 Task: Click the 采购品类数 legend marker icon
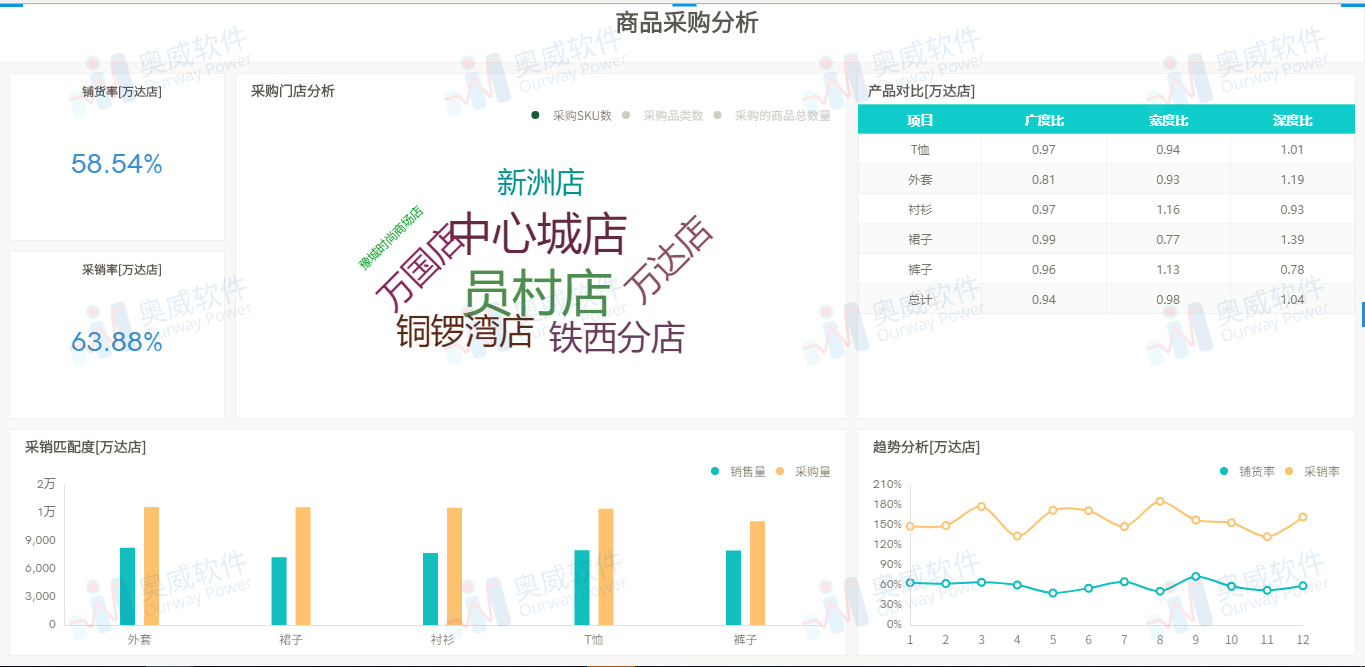tap(627, 115)
